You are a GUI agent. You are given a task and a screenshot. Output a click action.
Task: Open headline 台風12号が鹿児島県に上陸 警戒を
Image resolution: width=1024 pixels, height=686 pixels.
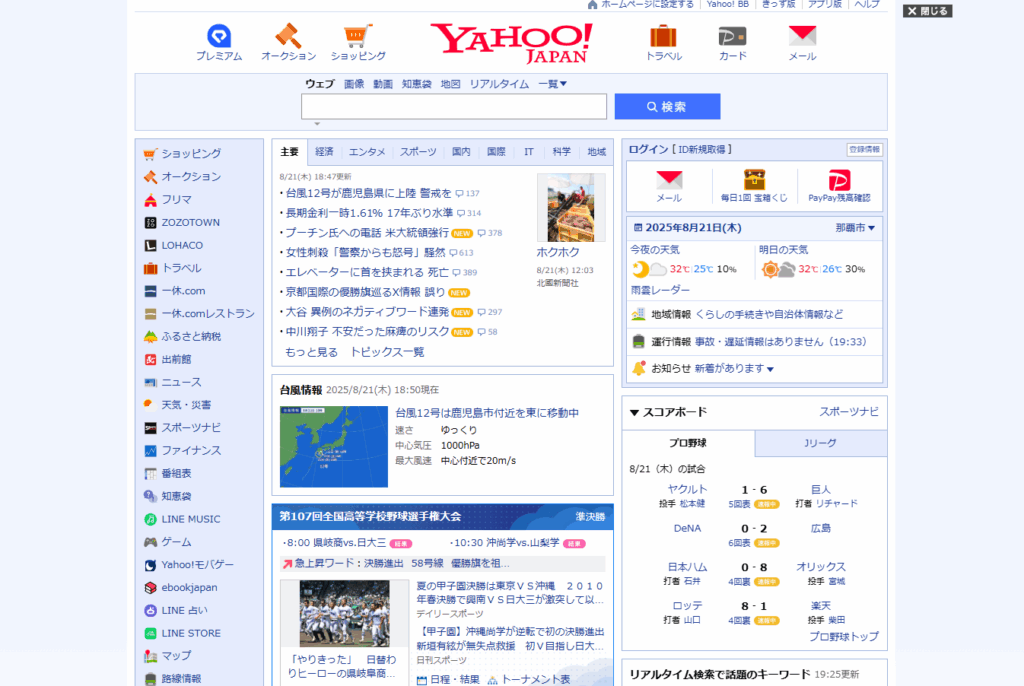click(x=368, y=193)
